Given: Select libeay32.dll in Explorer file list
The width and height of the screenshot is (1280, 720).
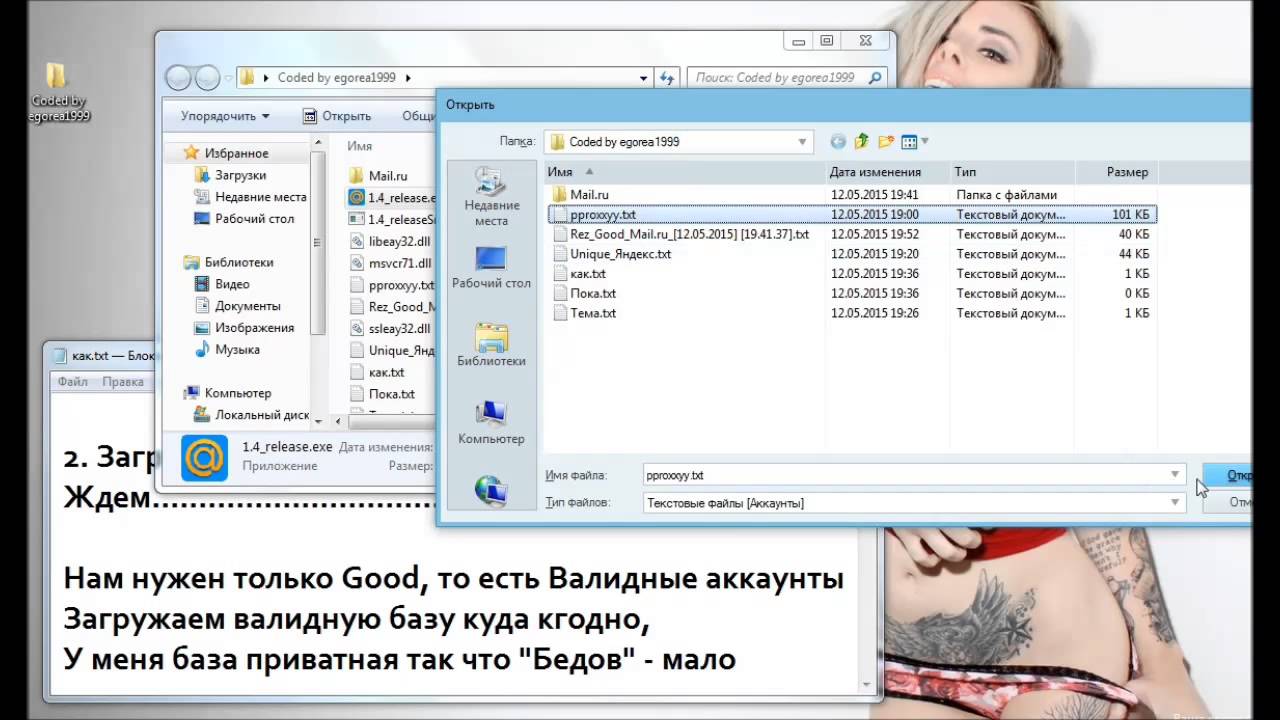Looking at the screenshot, I should (x=391, y=241).
